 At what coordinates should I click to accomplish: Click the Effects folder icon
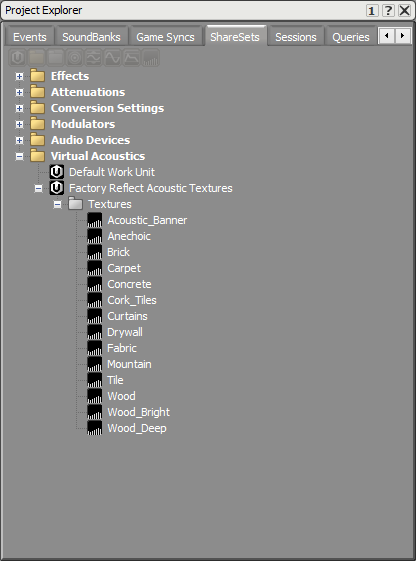coord(38,76)
